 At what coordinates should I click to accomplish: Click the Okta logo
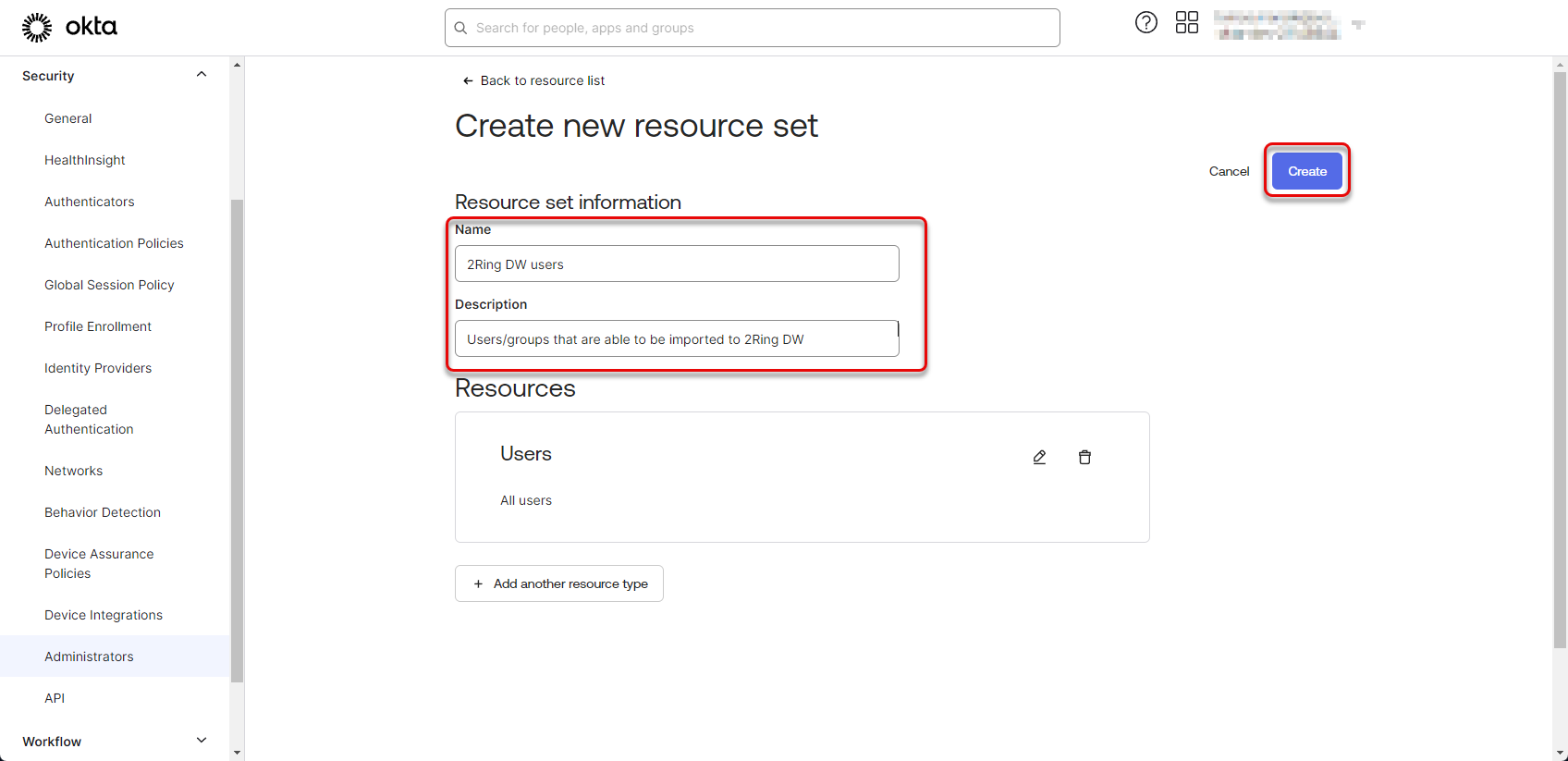(69, 27)
